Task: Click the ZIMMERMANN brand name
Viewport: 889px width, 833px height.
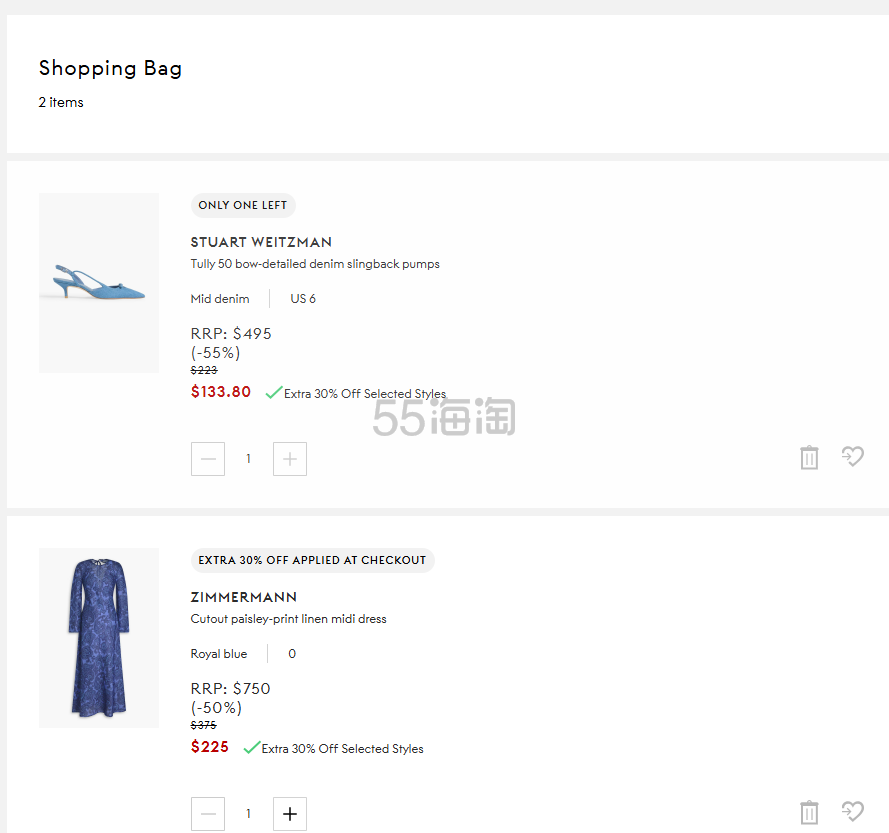Action: point(244,597)
